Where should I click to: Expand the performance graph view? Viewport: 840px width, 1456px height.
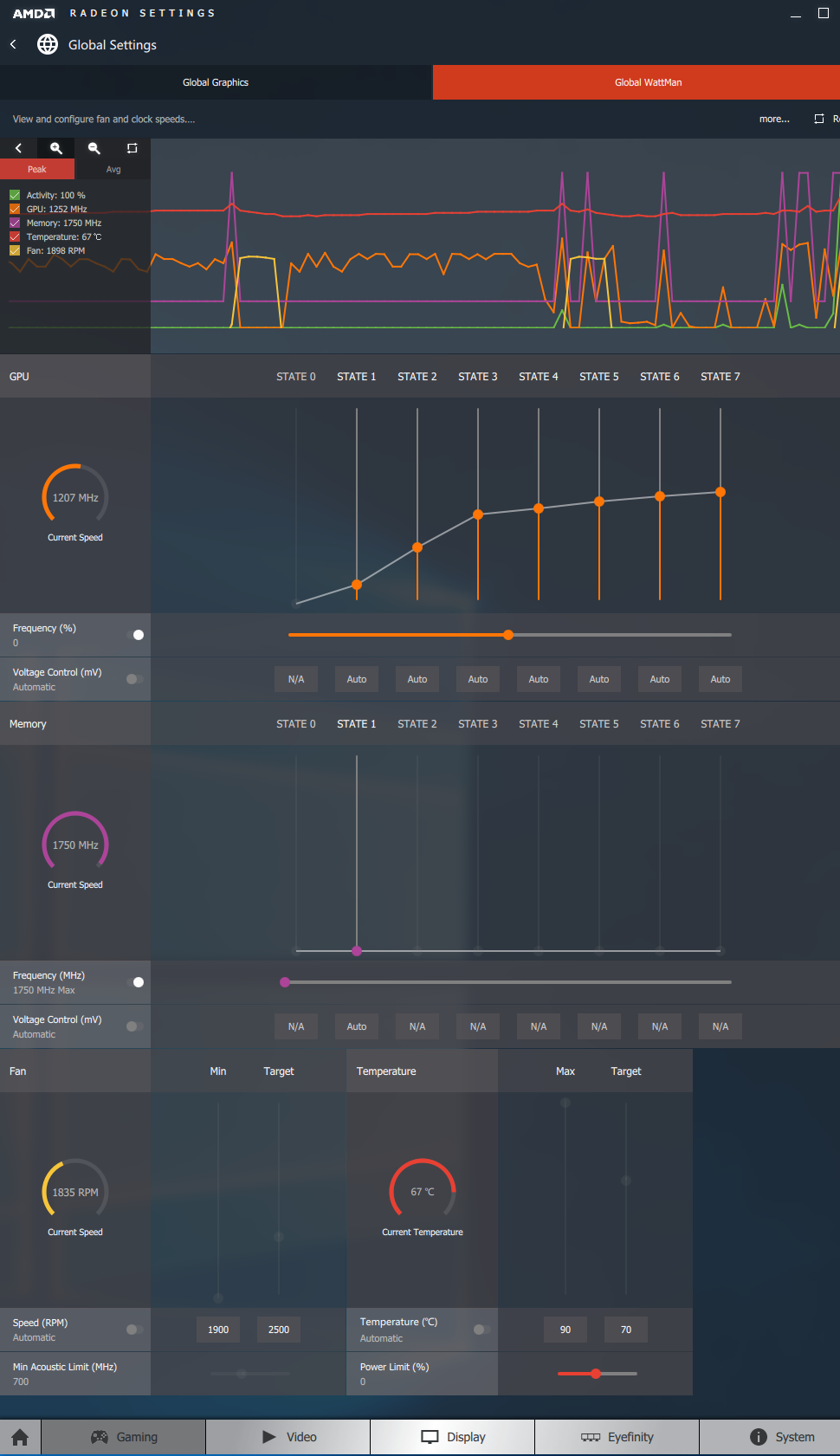tap(132, 148)
